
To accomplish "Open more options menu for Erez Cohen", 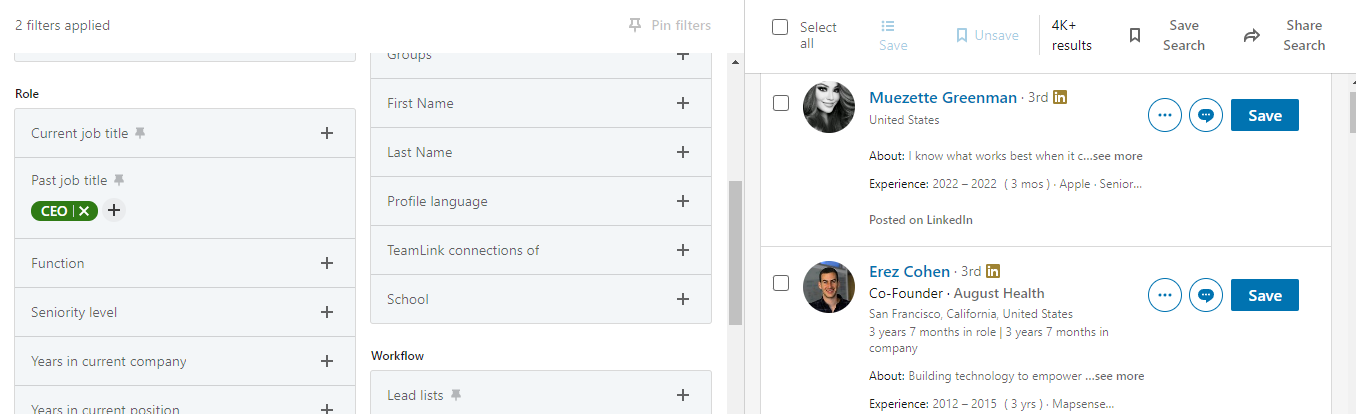I will click(1165, 295).
